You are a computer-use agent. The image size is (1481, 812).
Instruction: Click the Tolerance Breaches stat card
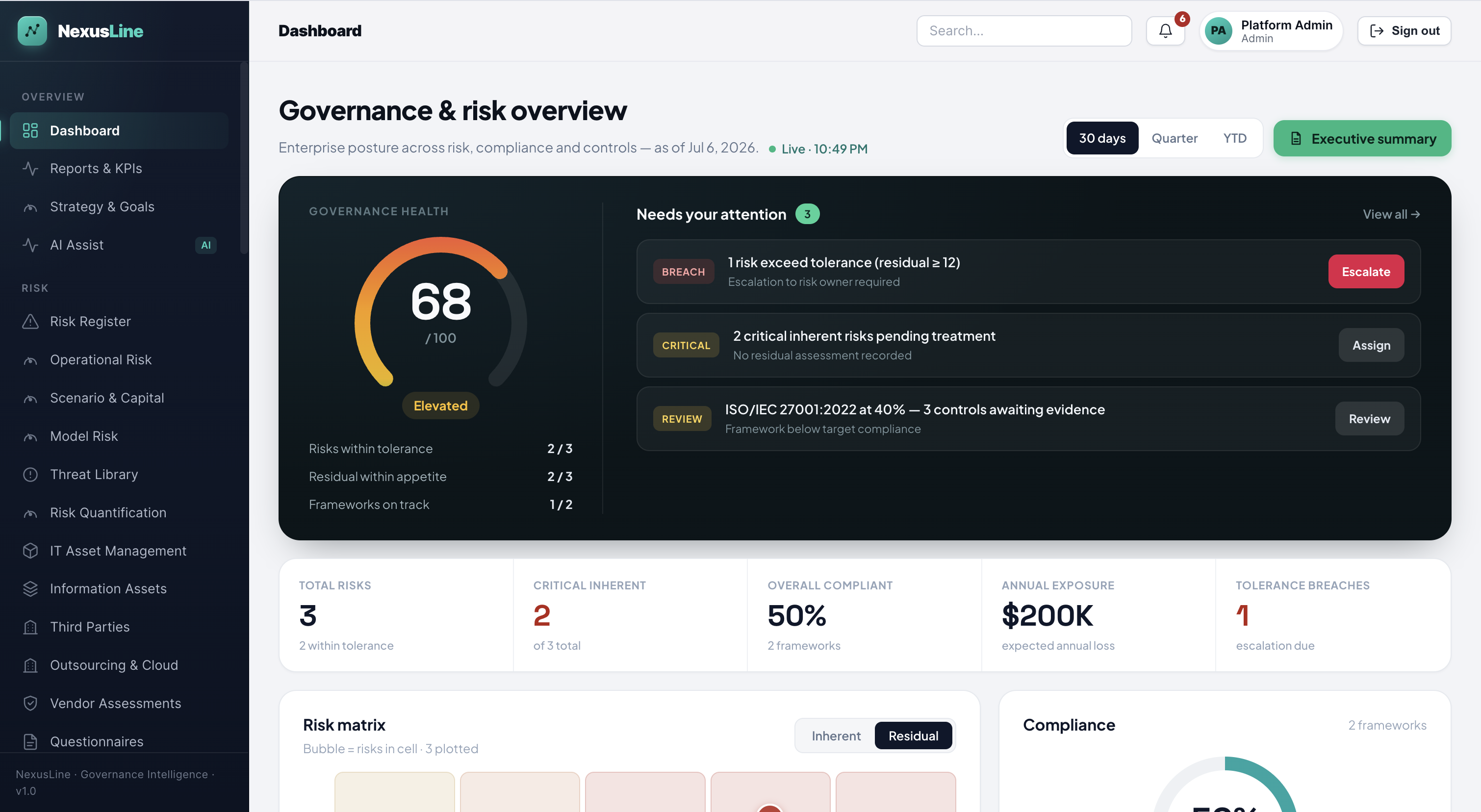[1333, 615]
